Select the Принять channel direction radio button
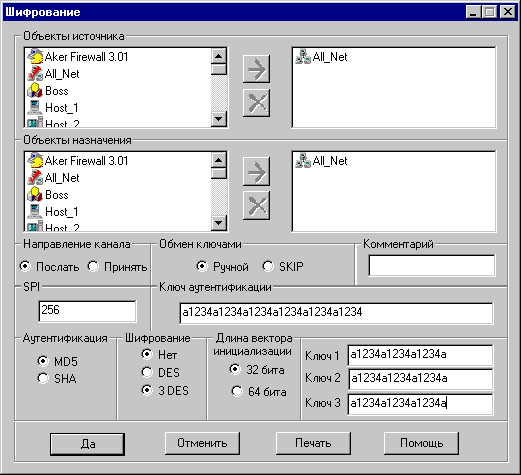521x475 pixels. [117, 267]
